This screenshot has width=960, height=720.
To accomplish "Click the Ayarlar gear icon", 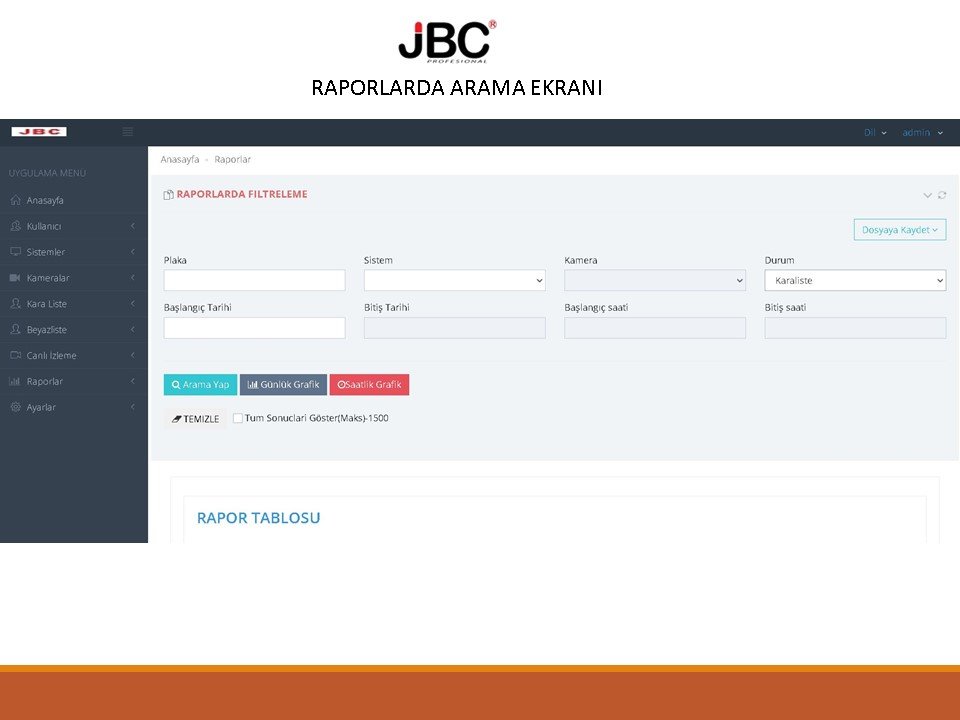I will pos(15,407).
